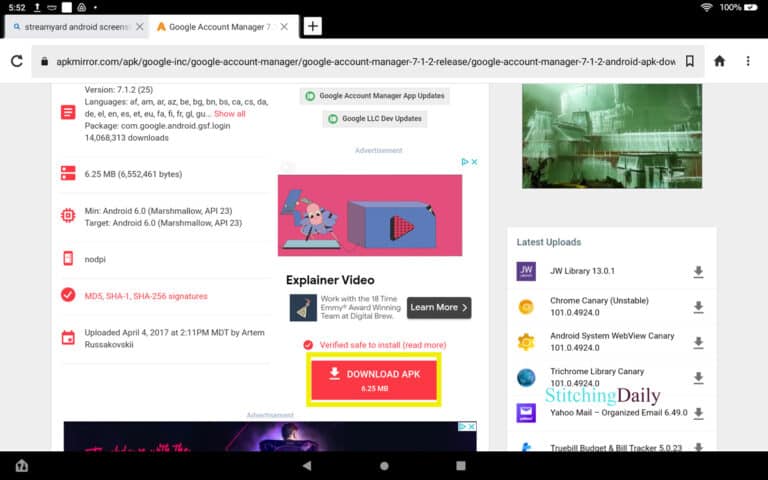Screen dimensions: 768x480
Task: Click the green sidebar ad image
Action: click(612, 136)
